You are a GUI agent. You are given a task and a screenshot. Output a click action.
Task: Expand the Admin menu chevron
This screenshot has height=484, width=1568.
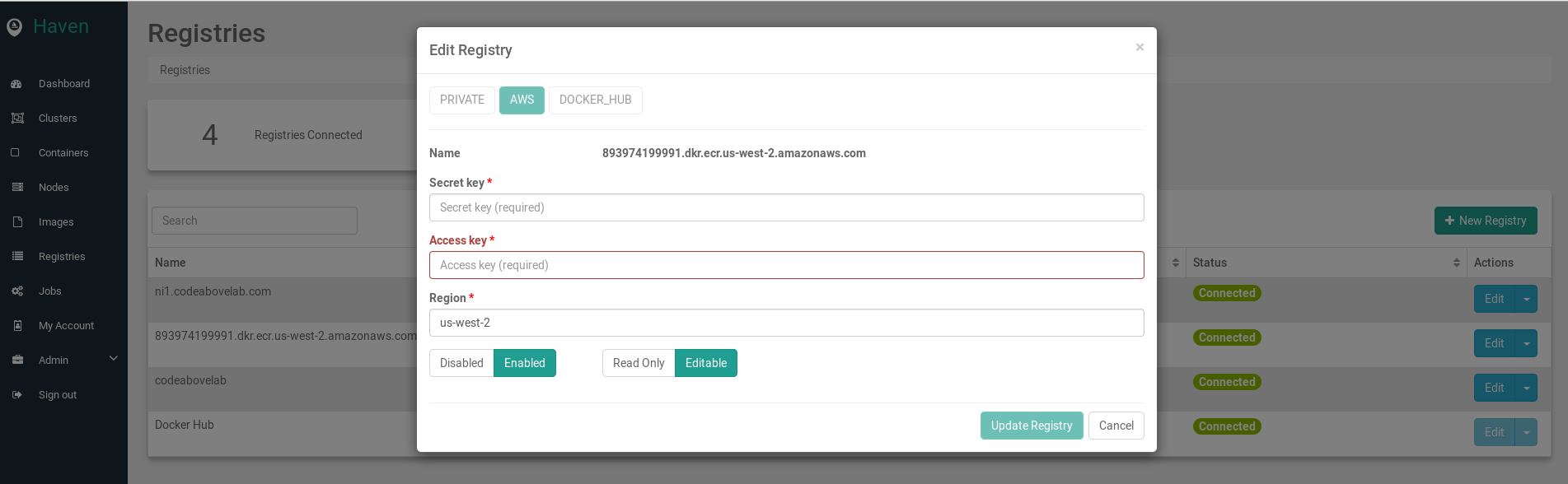click(114, 359)
